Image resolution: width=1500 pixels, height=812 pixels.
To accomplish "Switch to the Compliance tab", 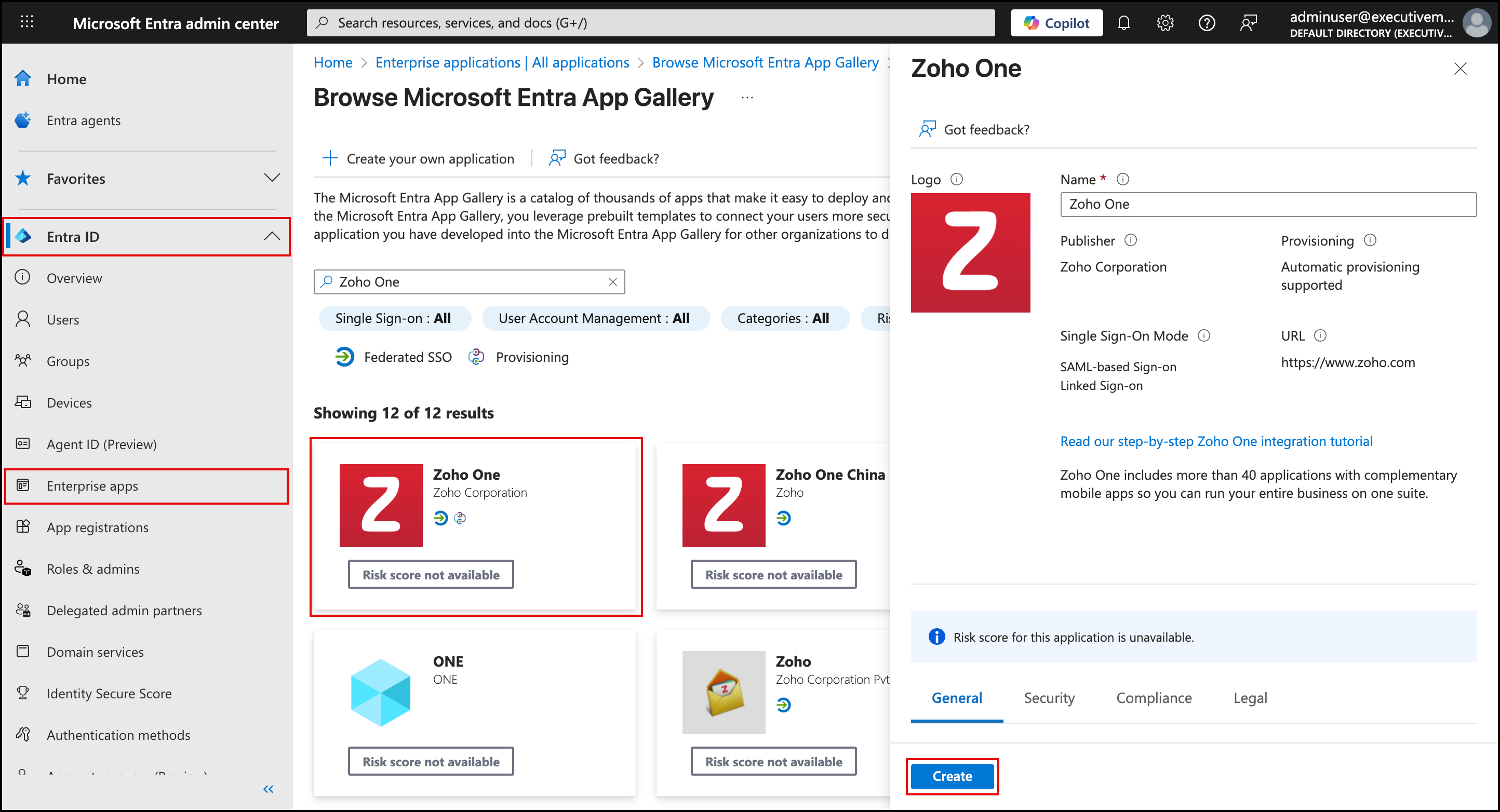I will (1154, 697).
